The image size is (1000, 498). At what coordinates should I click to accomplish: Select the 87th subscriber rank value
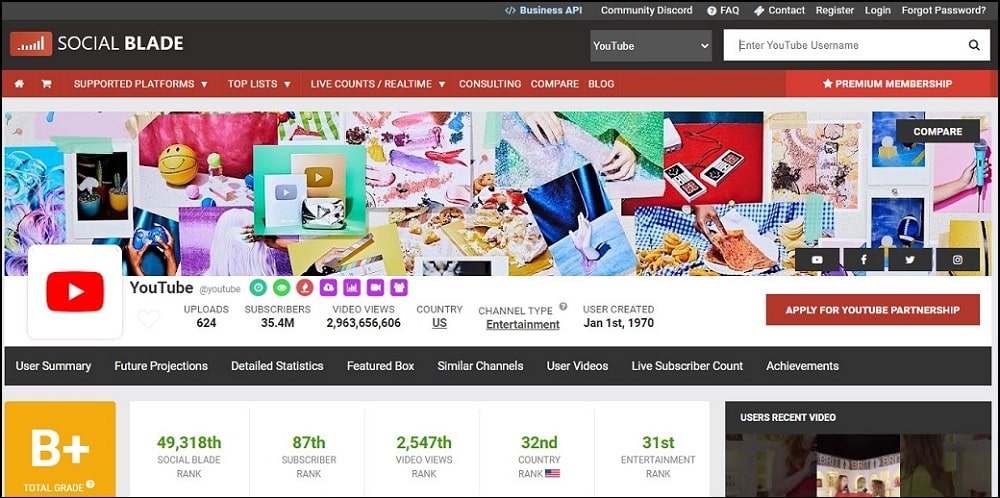click(309, 443)
